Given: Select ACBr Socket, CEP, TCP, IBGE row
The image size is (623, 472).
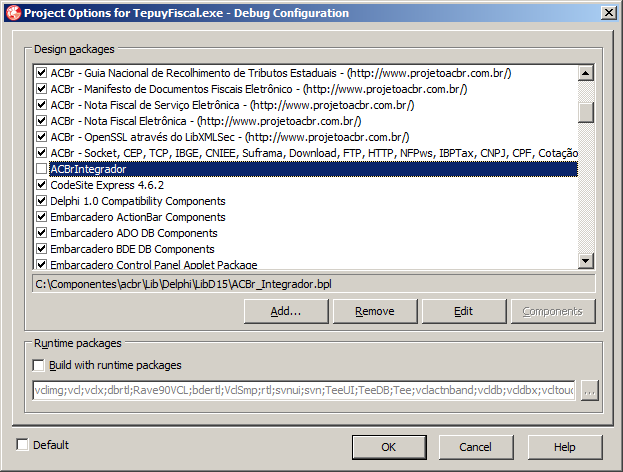Looking at the screenshot, I should 314,153.
